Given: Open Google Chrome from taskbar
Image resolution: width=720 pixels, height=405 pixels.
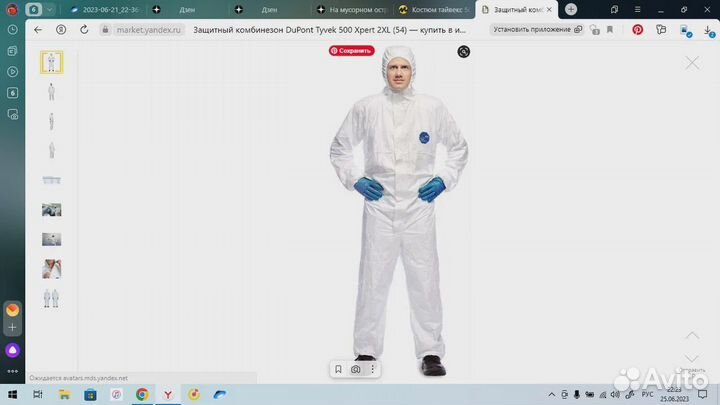Looking at the screenshot, I should (x=142, y=394).
